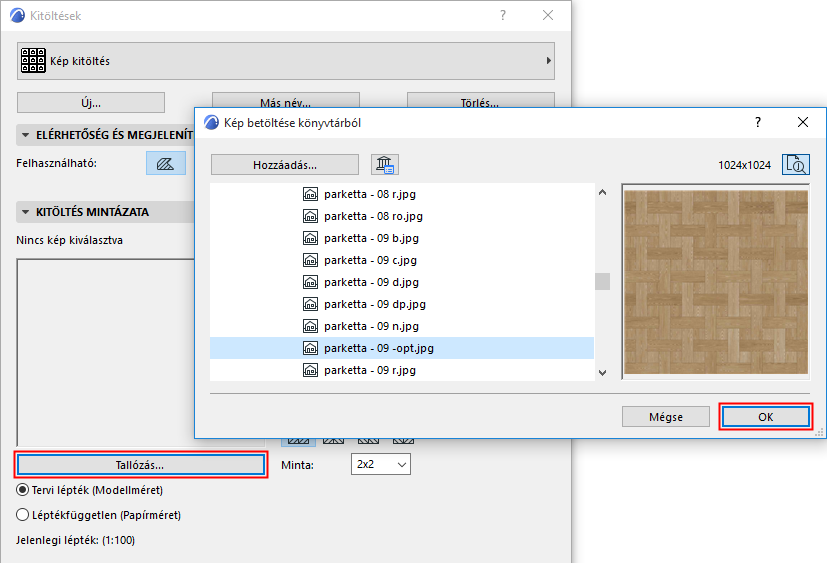827x563 pixels.
Task: Select parketta - 08 ro.jpg in the list
Action: click(x=402, y=216)
